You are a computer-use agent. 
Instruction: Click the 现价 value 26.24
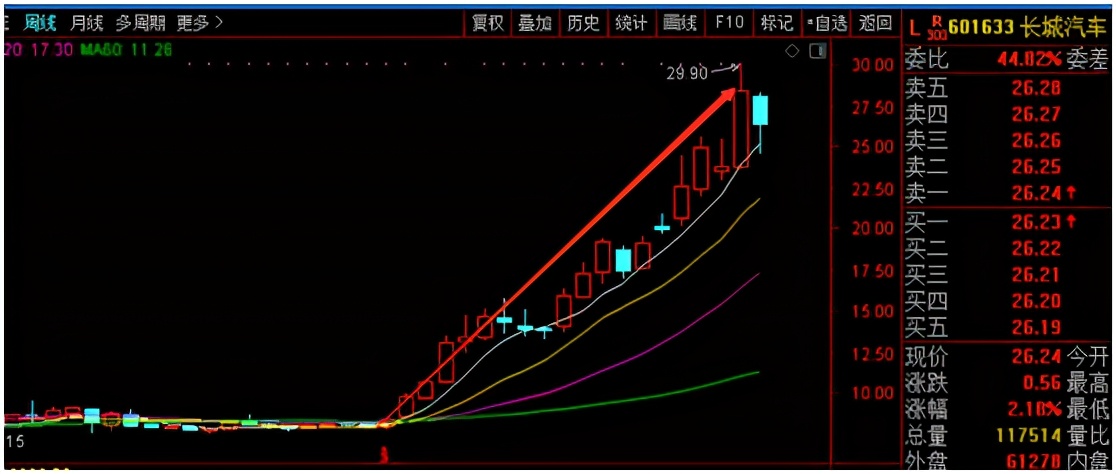coord(1037,356)
